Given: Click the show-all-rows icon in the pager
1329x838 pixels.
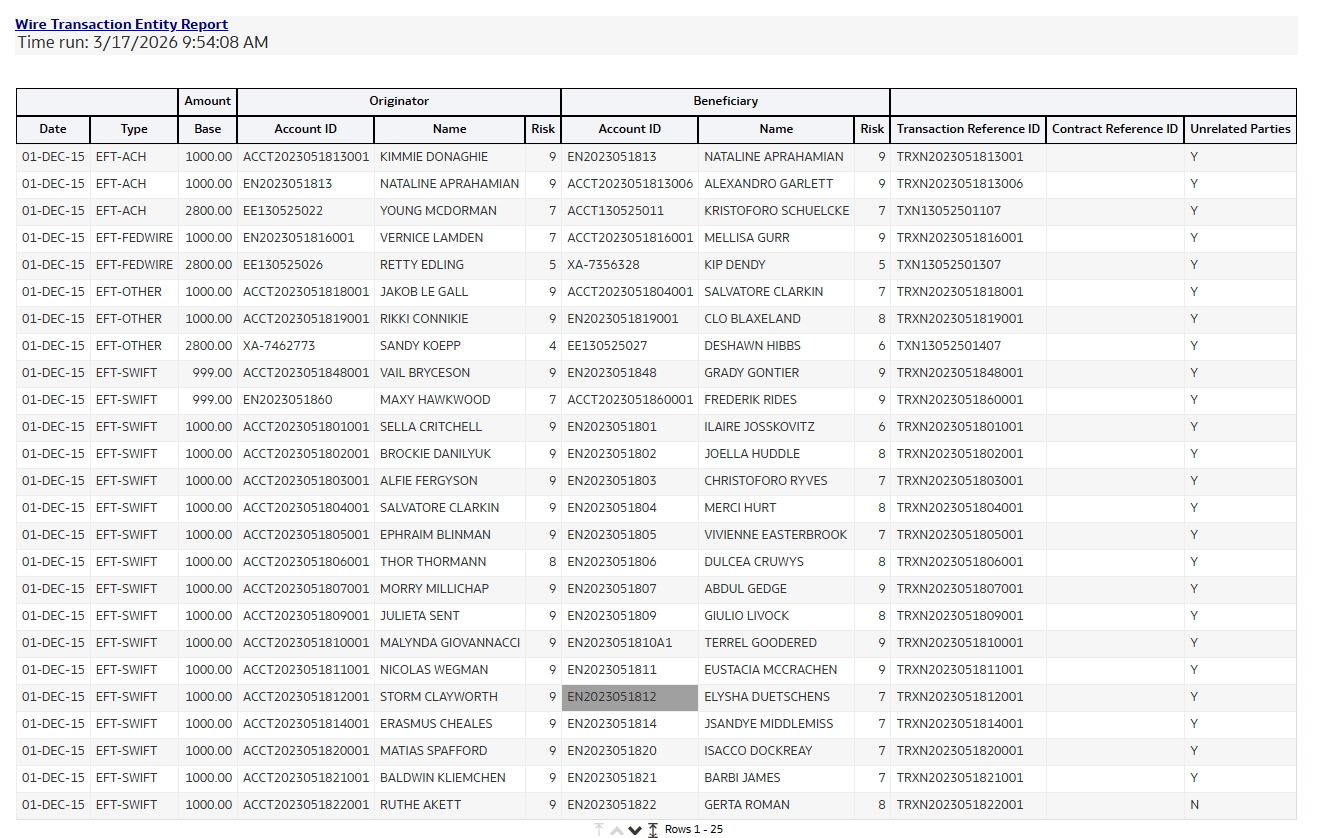Looking at the screenshot, I should [653, 829].
